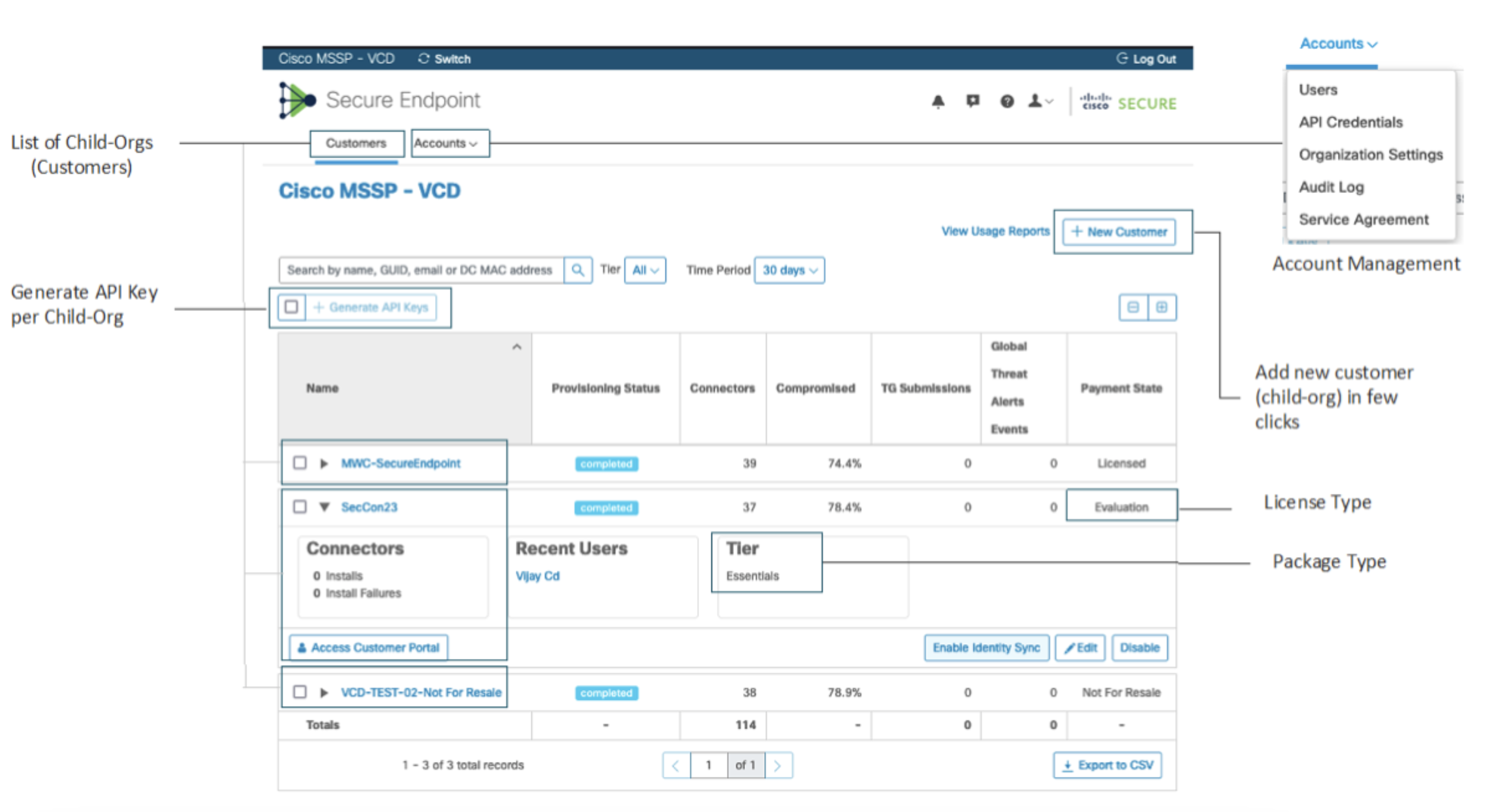The height and width of the screenshot is (812, 1486).
Task: Click the notifications bell icon
Action: [938, 102]
